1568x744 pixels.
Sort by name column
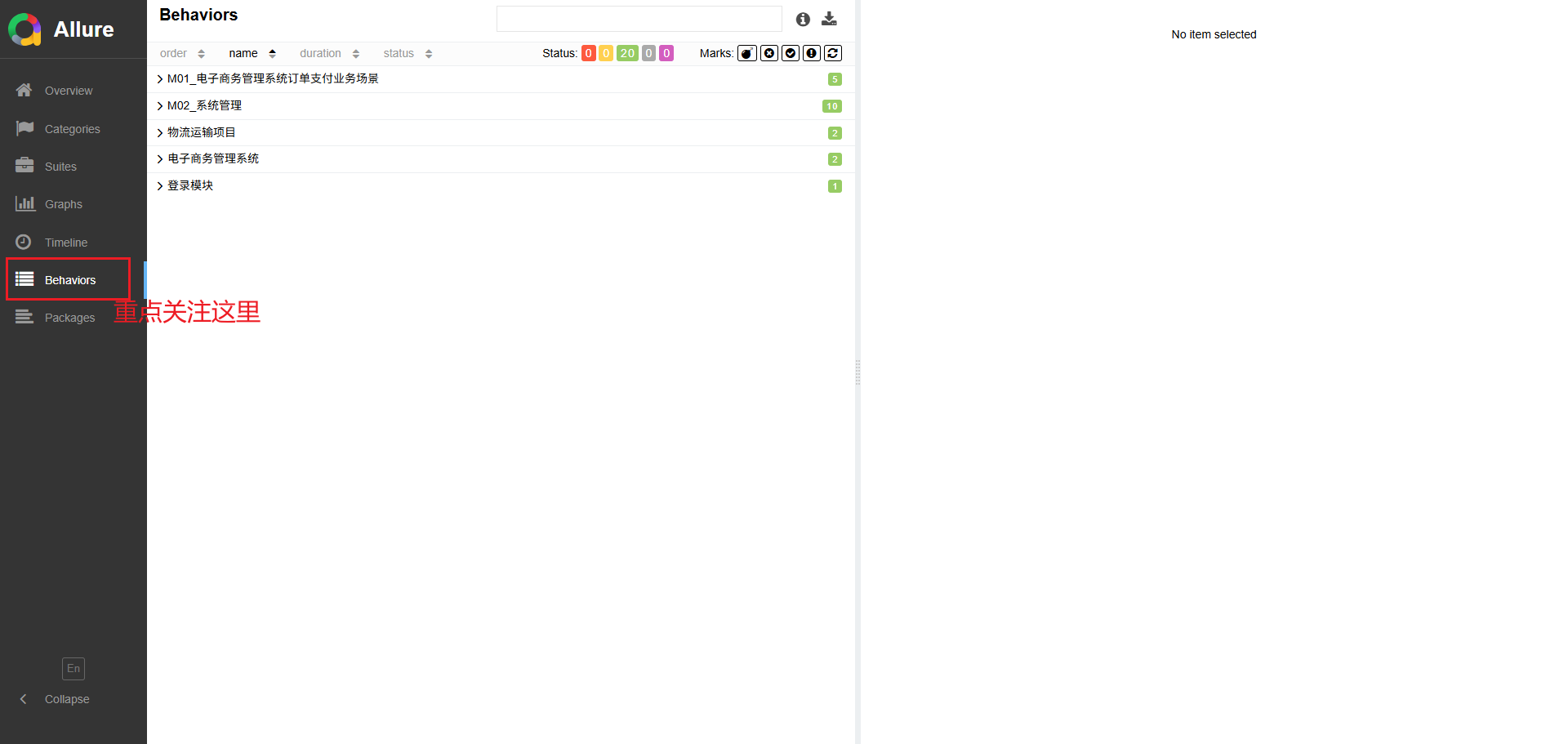coord(252,53)
